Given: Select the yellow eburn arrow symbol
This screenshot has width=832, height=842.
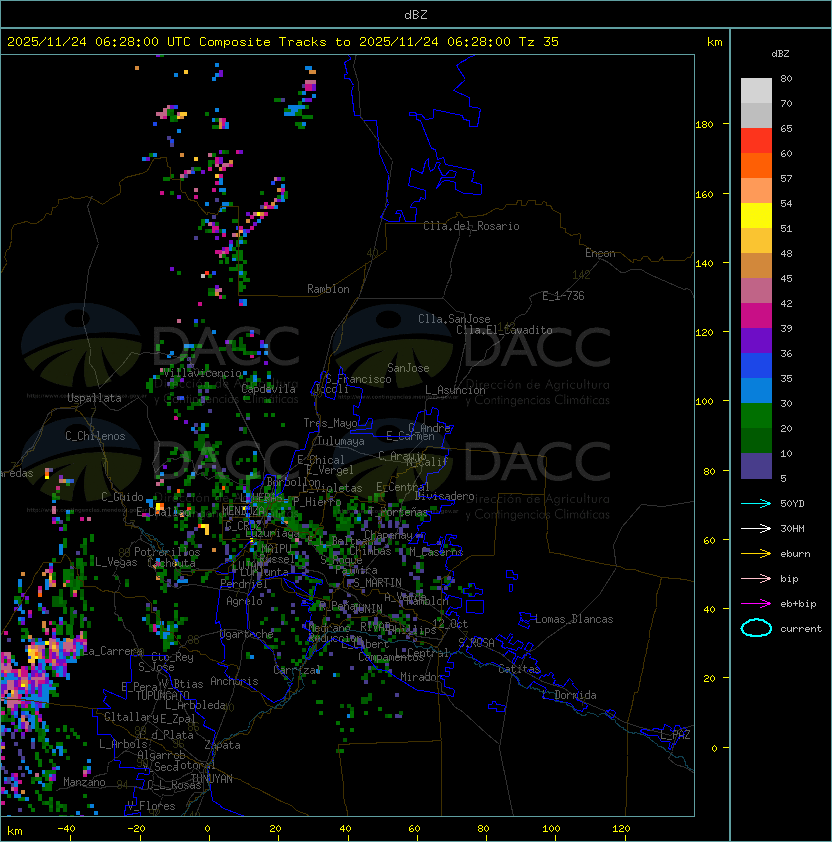Looking at the screenshot, I should pos(756,553).
